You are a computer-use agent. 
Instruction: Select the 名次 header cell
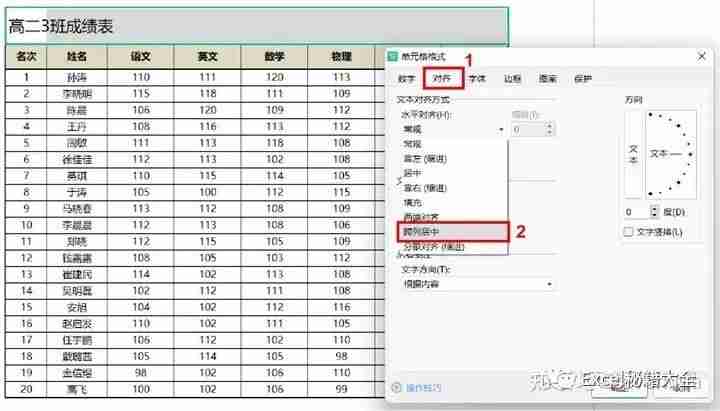[26, 57]
